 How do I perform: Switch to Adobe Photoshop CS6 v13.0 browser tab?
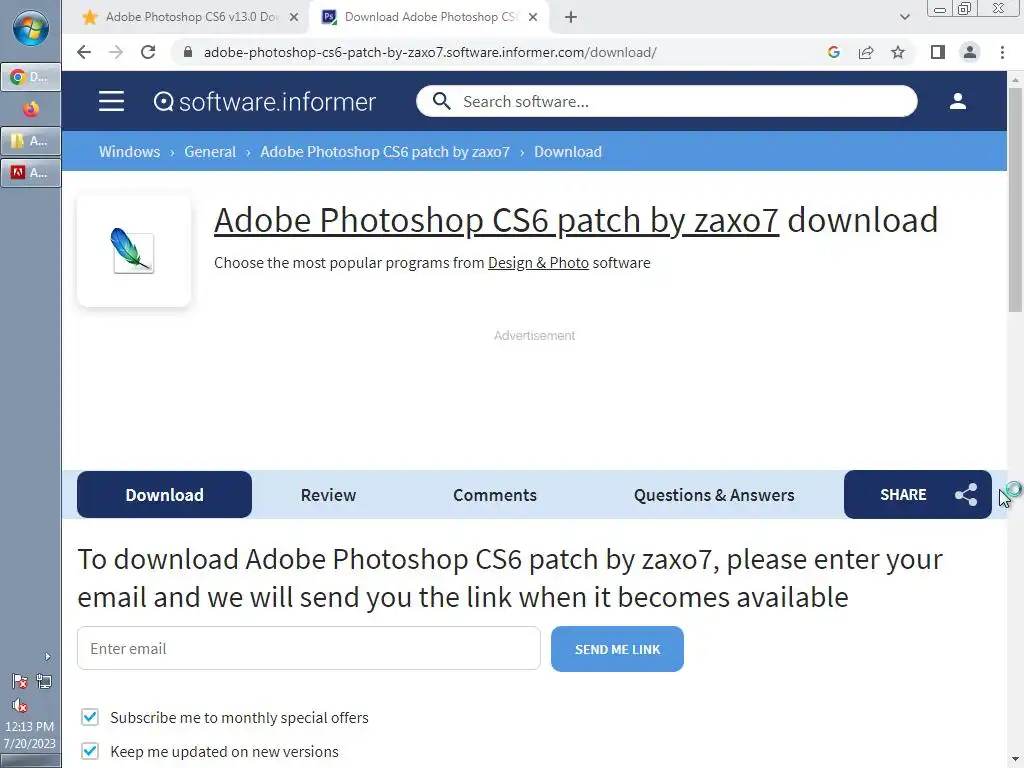tap(191, 17)
